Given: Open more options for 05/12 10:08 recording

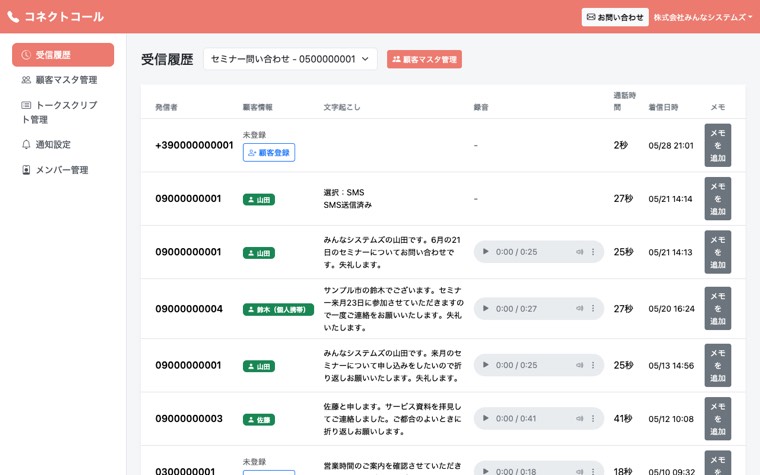Looking at the screenshot, I should [x=593, y=418].
